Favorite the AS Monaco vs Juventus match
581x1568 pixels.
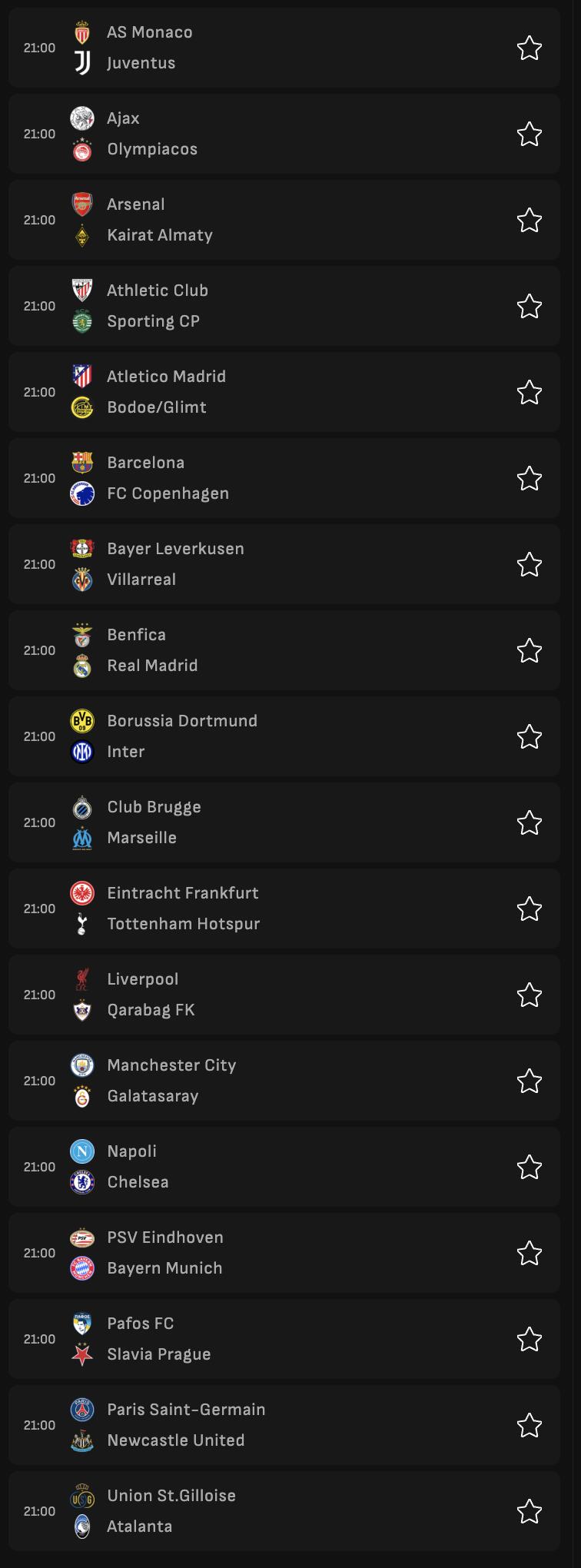(x=530, y=48)
